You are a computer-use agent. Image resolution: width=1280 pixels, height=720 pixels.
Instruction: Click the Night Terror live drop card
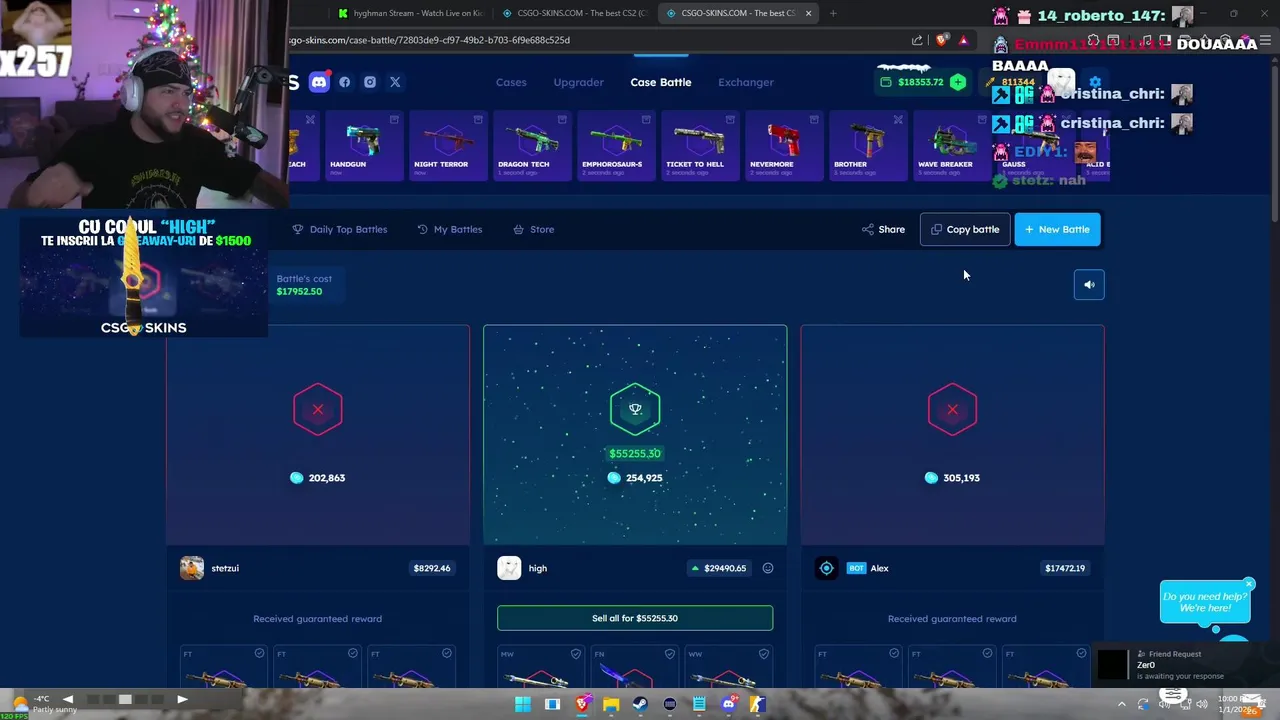pos(446,146)
